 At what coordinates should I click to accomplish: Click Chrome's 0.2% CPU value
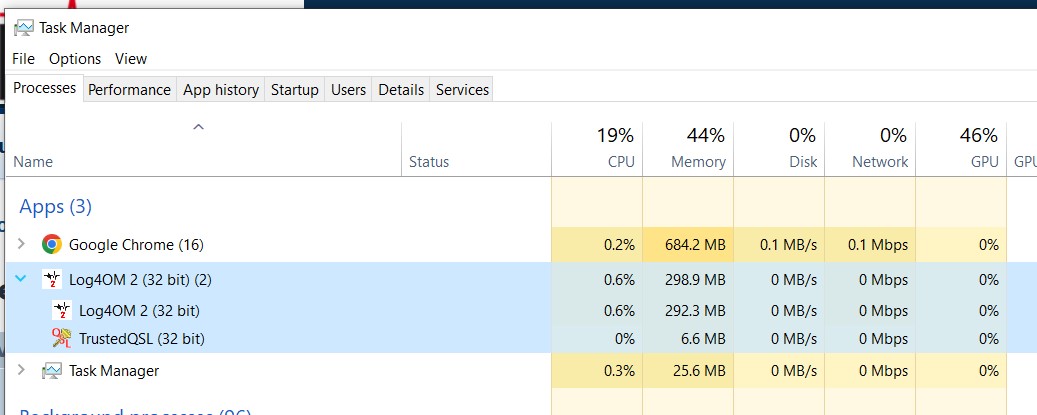click(620, 245)
